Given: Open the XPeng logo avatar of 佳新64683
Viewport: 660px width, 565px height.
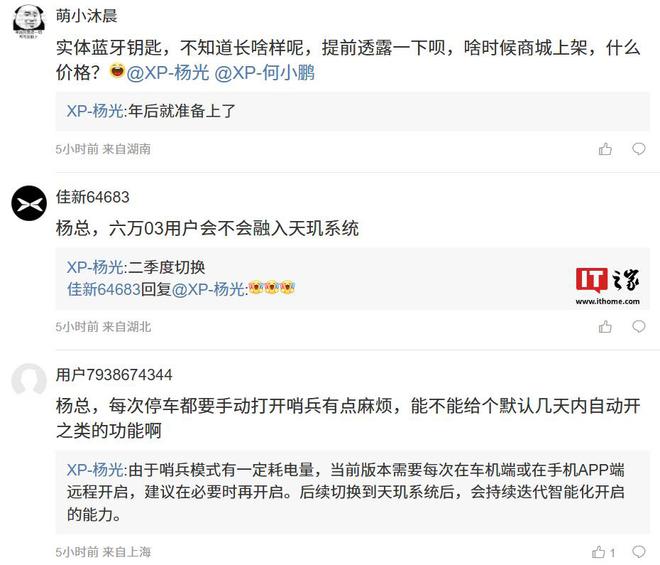Looking at the screenshot, I should (29, 203).
